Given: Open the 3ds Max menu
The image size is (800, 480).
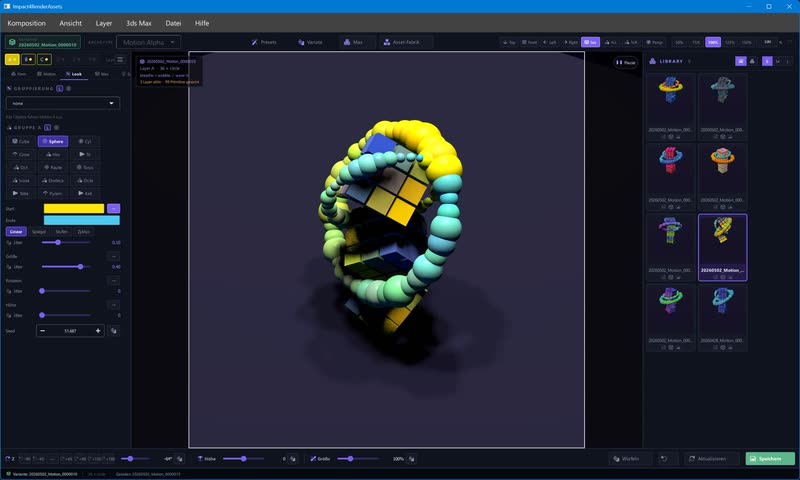Looking at the screenshot, I should [139, 23].
